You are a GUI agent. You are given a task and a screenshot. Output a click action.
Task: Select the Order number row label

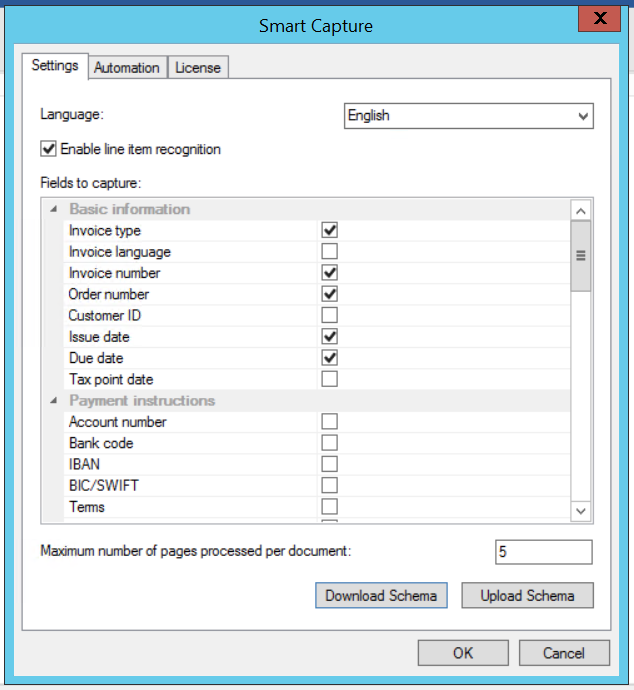click(x=109, y=294)
